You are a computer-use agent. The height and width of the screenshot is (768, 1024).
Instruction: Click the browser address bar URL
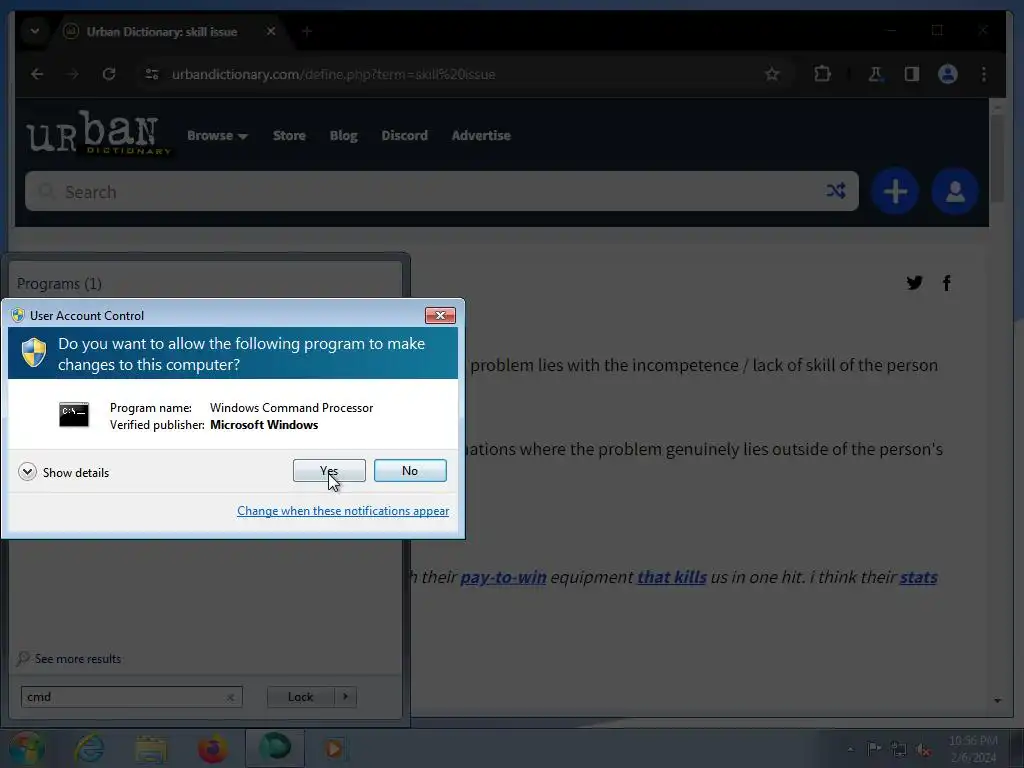click(333, 74)
